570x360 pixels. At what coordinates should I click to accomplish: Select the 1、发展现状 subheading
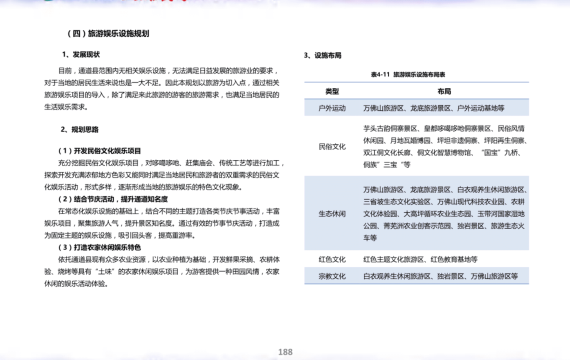click(81, 55)
